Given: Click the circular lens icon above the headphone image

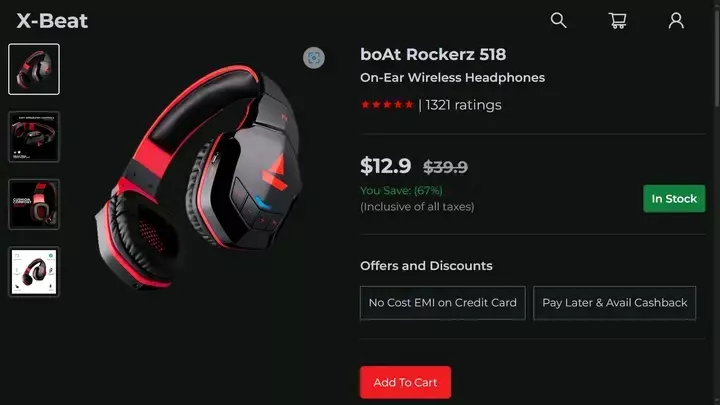Looking at the screenshot, I should pos(314,58).
